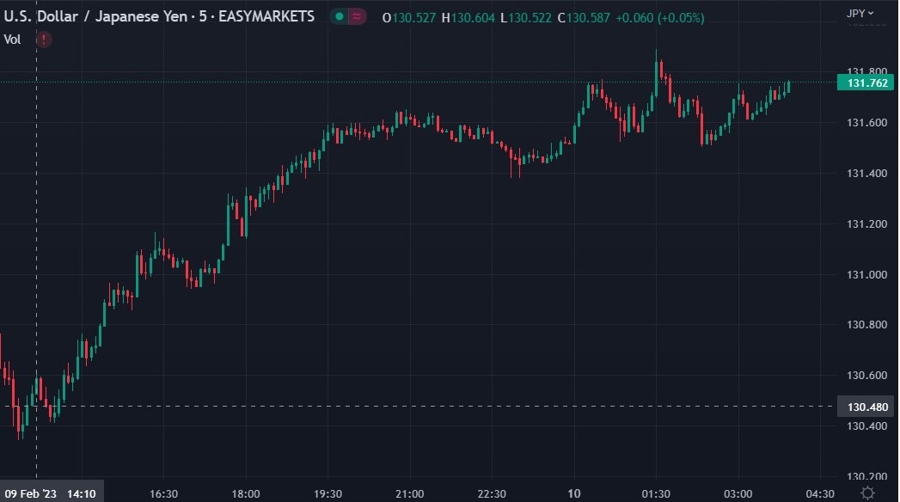Click the 131.000 price axis label

(x=867, y=274)
